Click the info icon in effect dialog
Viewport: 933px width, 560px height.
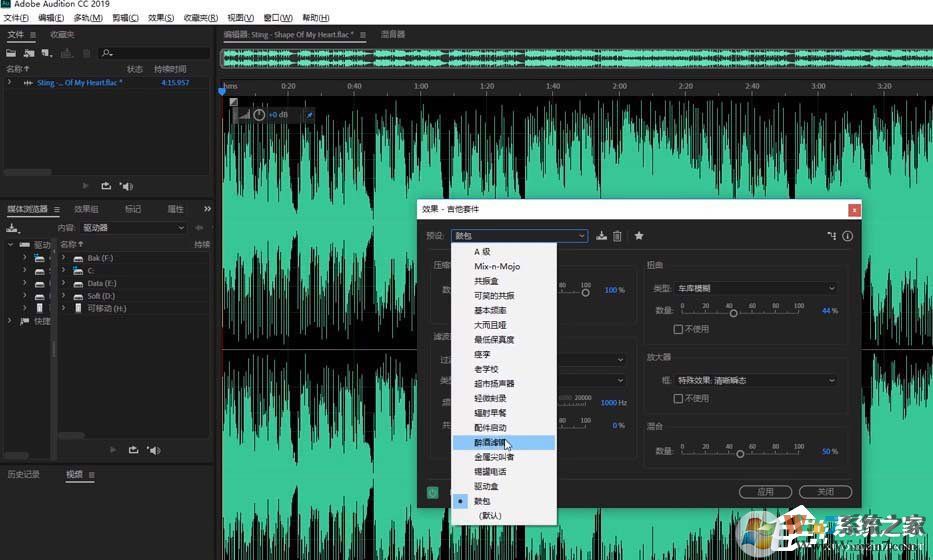(847, 236)
